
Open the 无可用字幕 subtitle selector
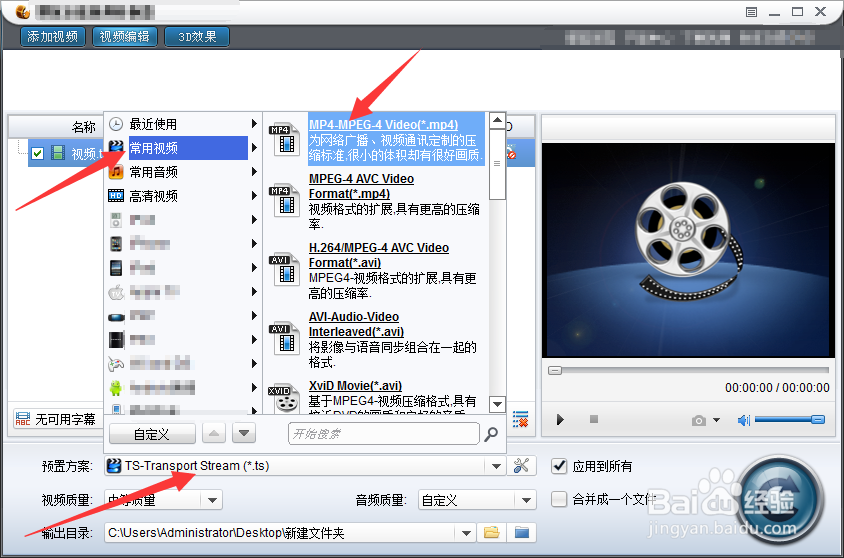57,419
